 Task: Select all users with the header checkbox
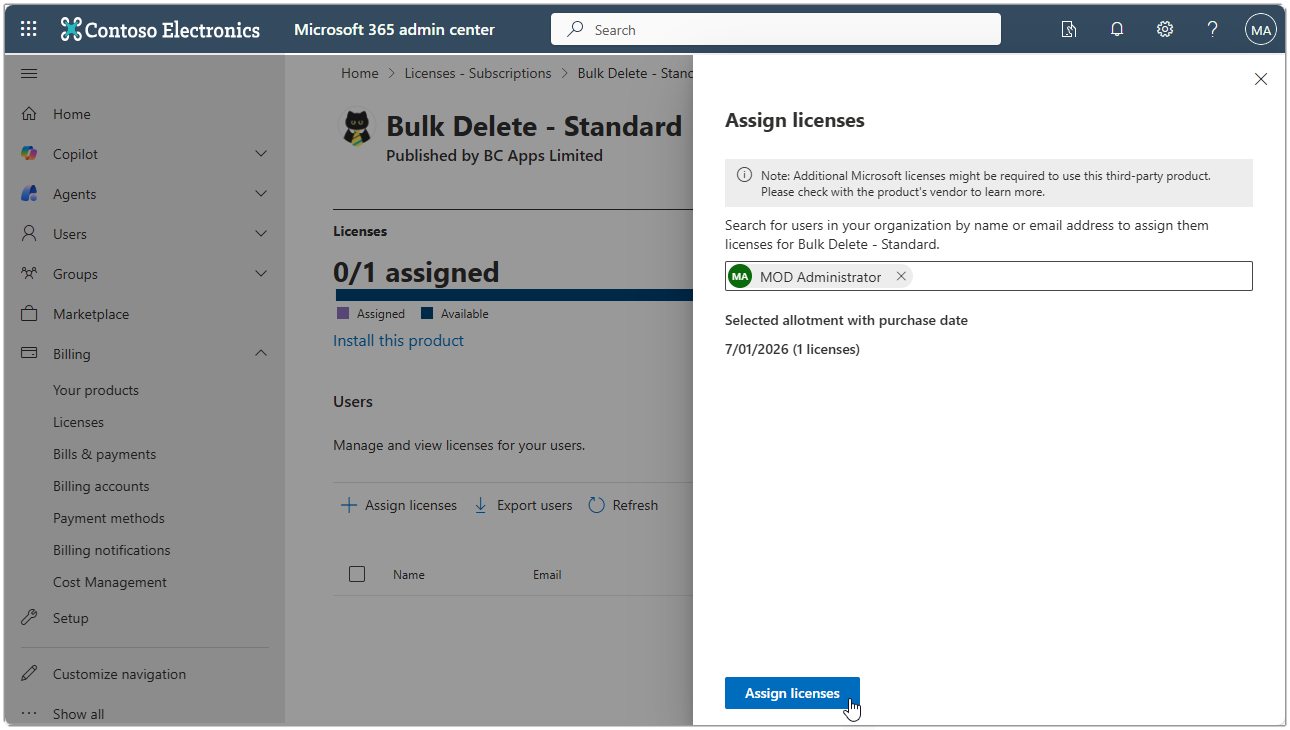pos(357,574)
